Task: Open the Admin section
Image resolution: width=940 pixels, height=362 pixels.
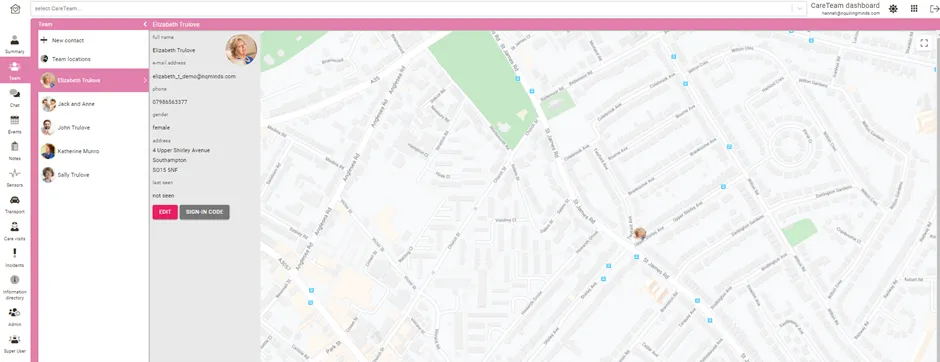Action: [x=14, y=316]
